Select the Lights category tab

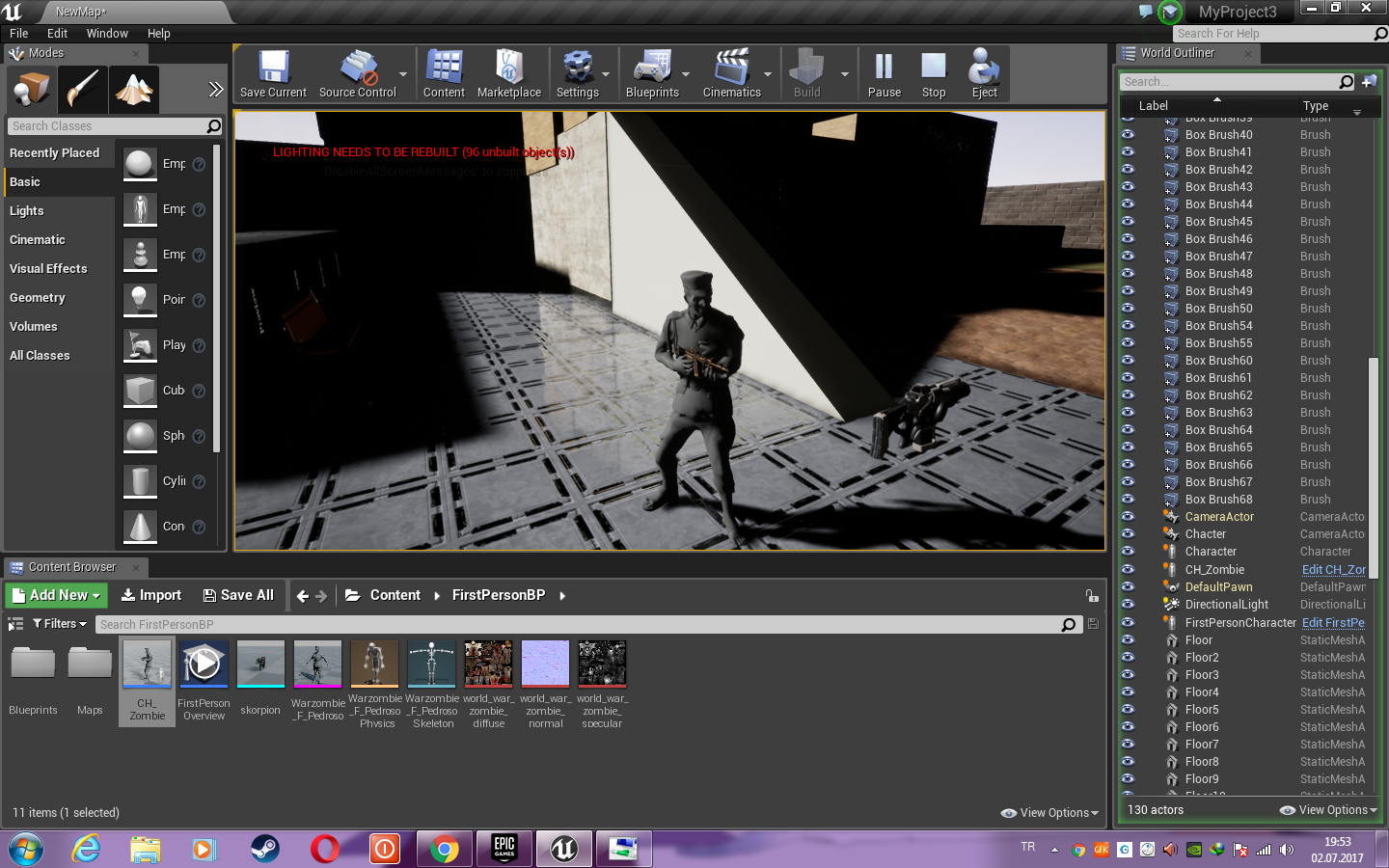coord(59,210)
